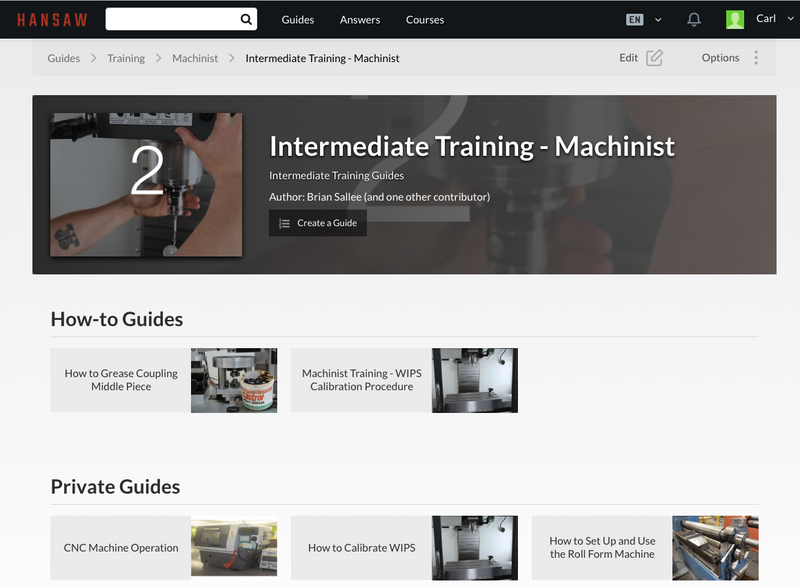Go to the Courses page

tap(425, 19)
